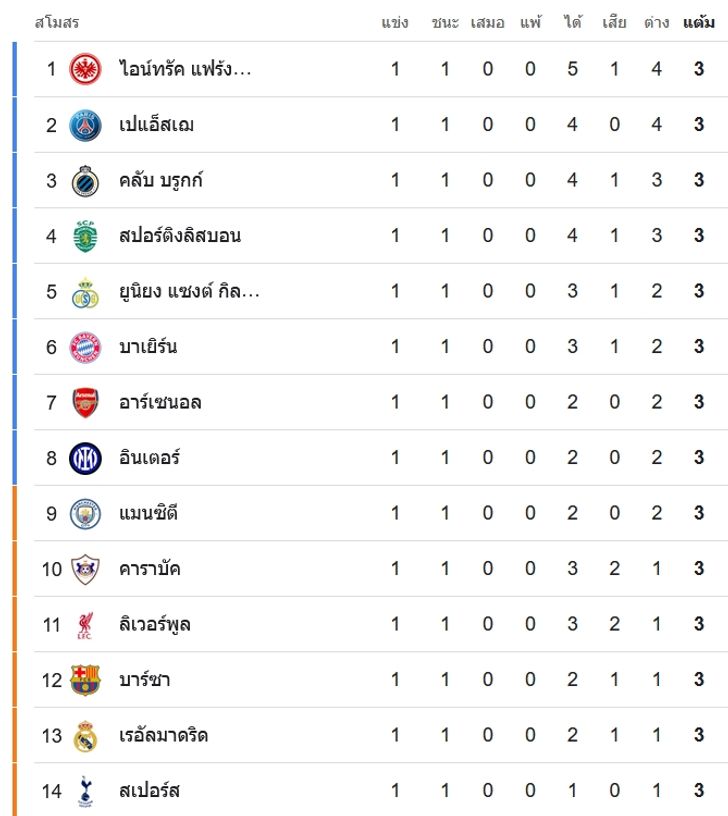Click the ชนะ wins column header
Screen dimensions: 728x816
pos(445,23)
